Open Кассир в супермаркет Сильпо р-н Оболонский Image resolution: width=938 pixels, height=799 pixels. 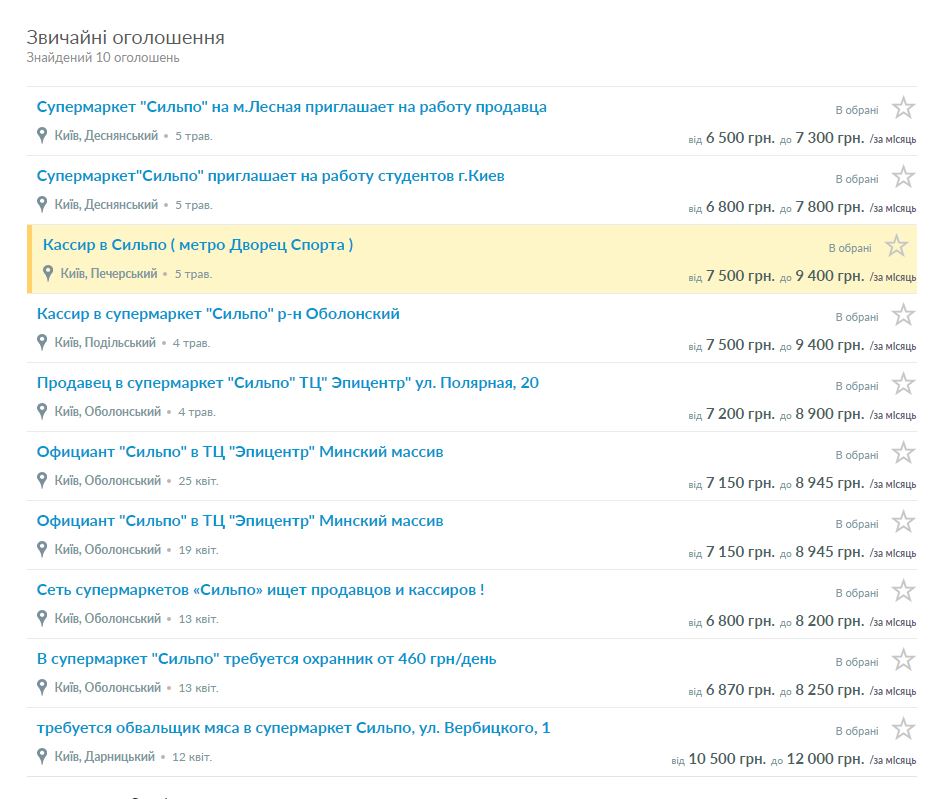(x=218, y=314)
